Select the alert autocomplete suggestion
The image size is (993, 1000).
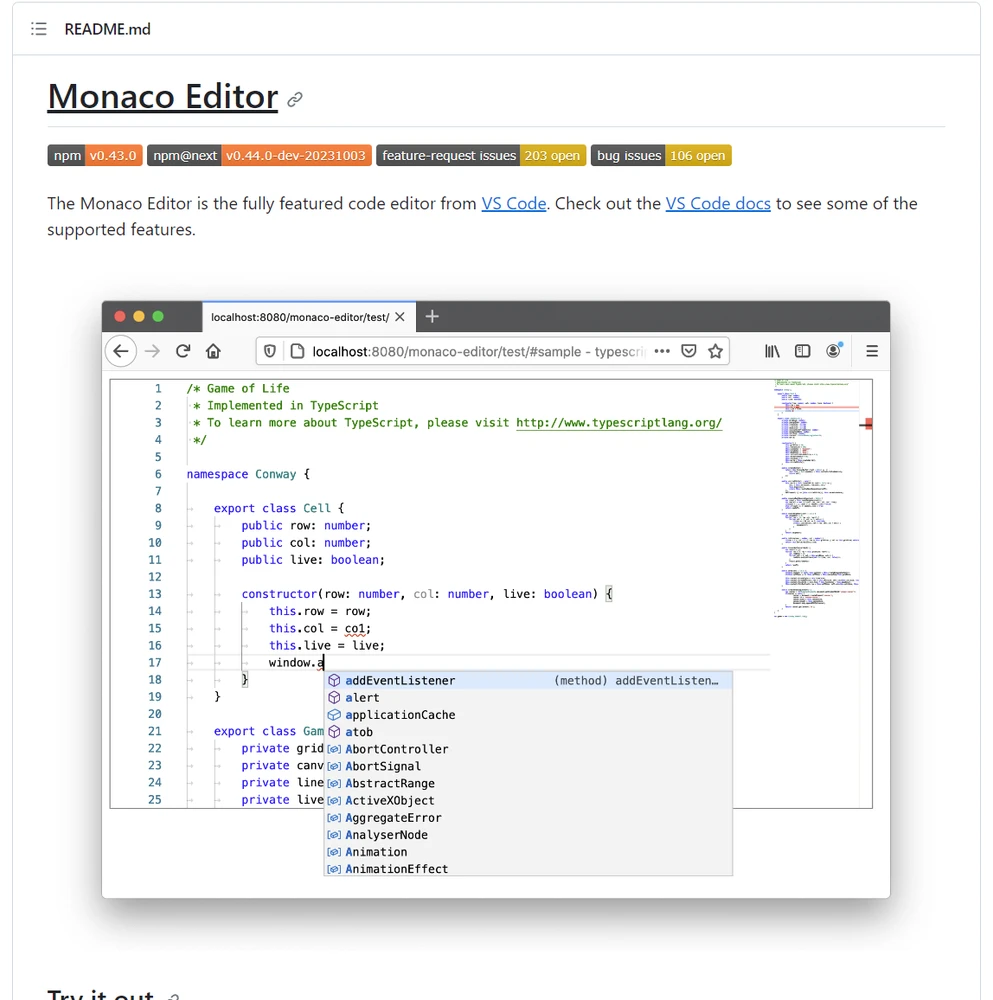pyautogui.click(x=362, y=698)
